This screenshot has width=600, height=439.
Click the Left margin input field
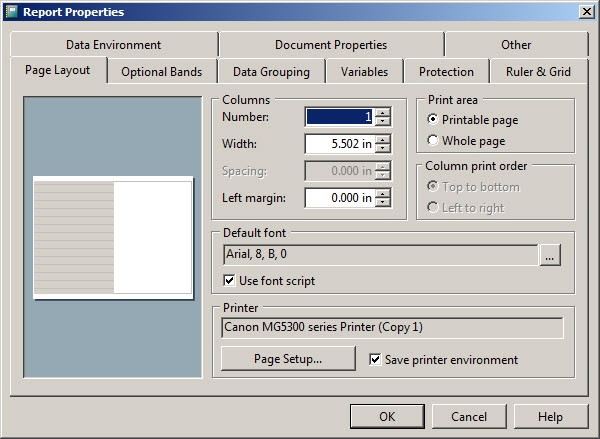tap(340, 197)
